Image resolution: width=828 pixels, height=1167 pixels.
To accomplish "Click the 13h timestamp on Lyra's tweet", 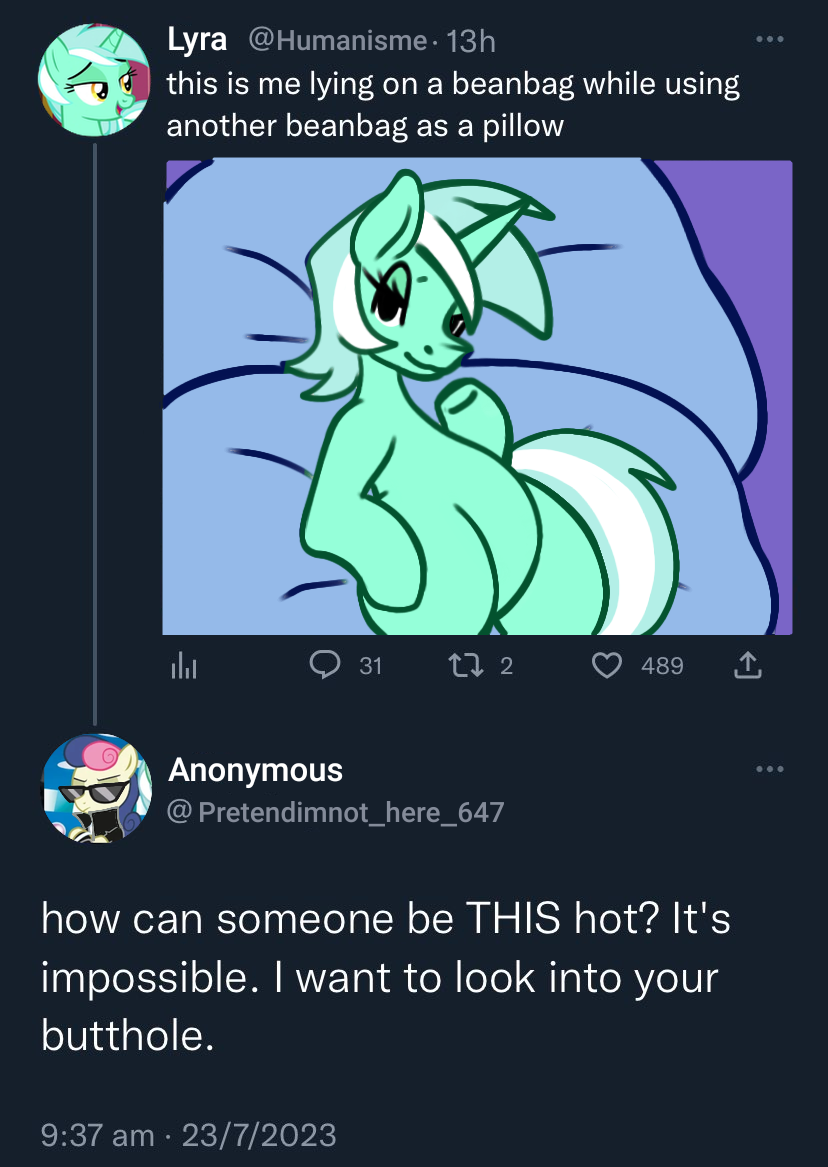I will pos(472,41).
